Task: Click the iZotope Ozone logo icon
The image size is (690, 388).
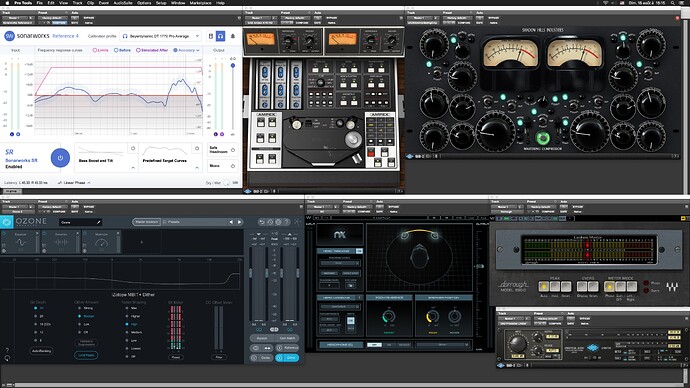Action: point(7,222)
